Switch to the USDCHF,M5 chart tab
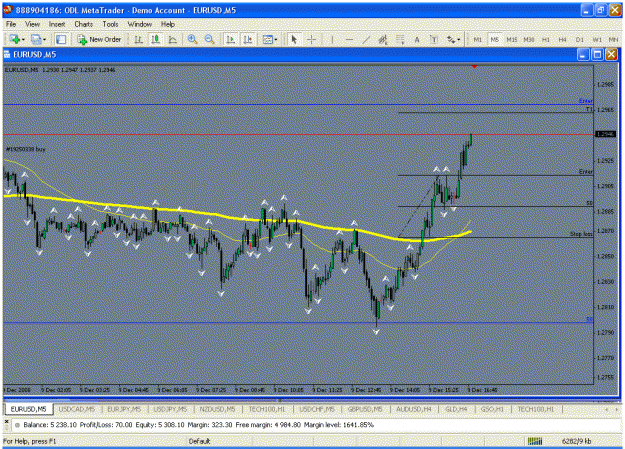625x449 pixels. [316, 409]
